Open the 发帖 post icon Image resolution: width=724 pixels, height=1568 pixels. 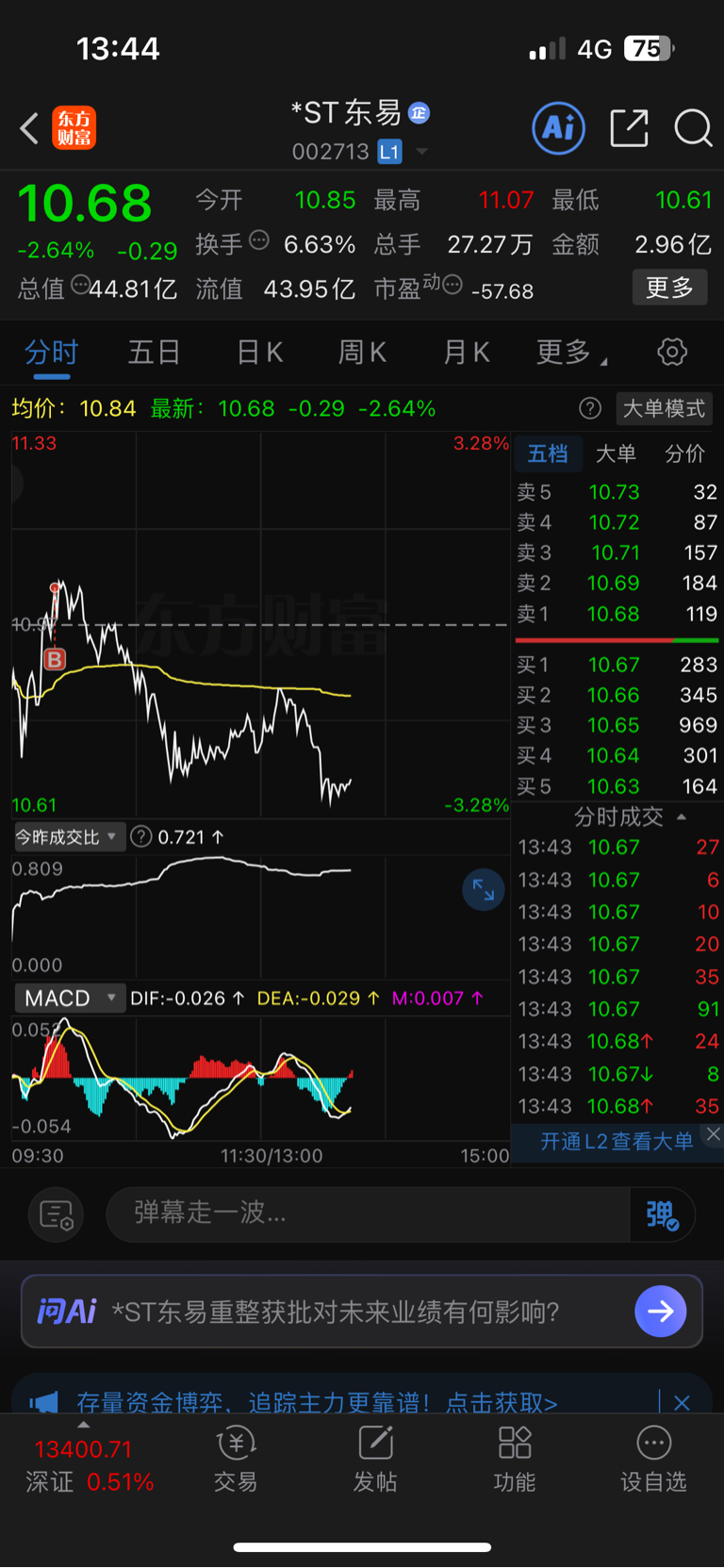pyautogui.click(x=375, y=1460)
